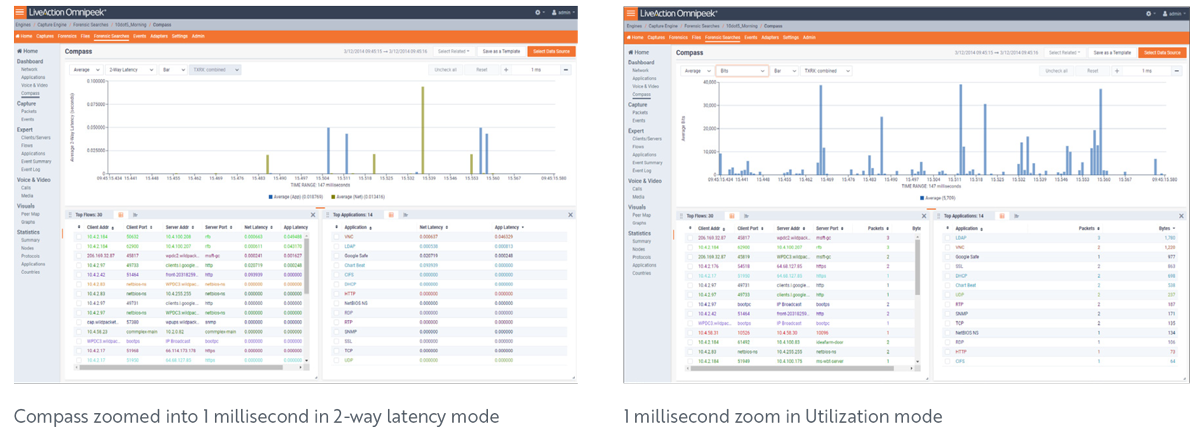Close the Top Flows panel in the left screenshot
The width and height of the screenshot is (1200, 437).
[313, 215]
